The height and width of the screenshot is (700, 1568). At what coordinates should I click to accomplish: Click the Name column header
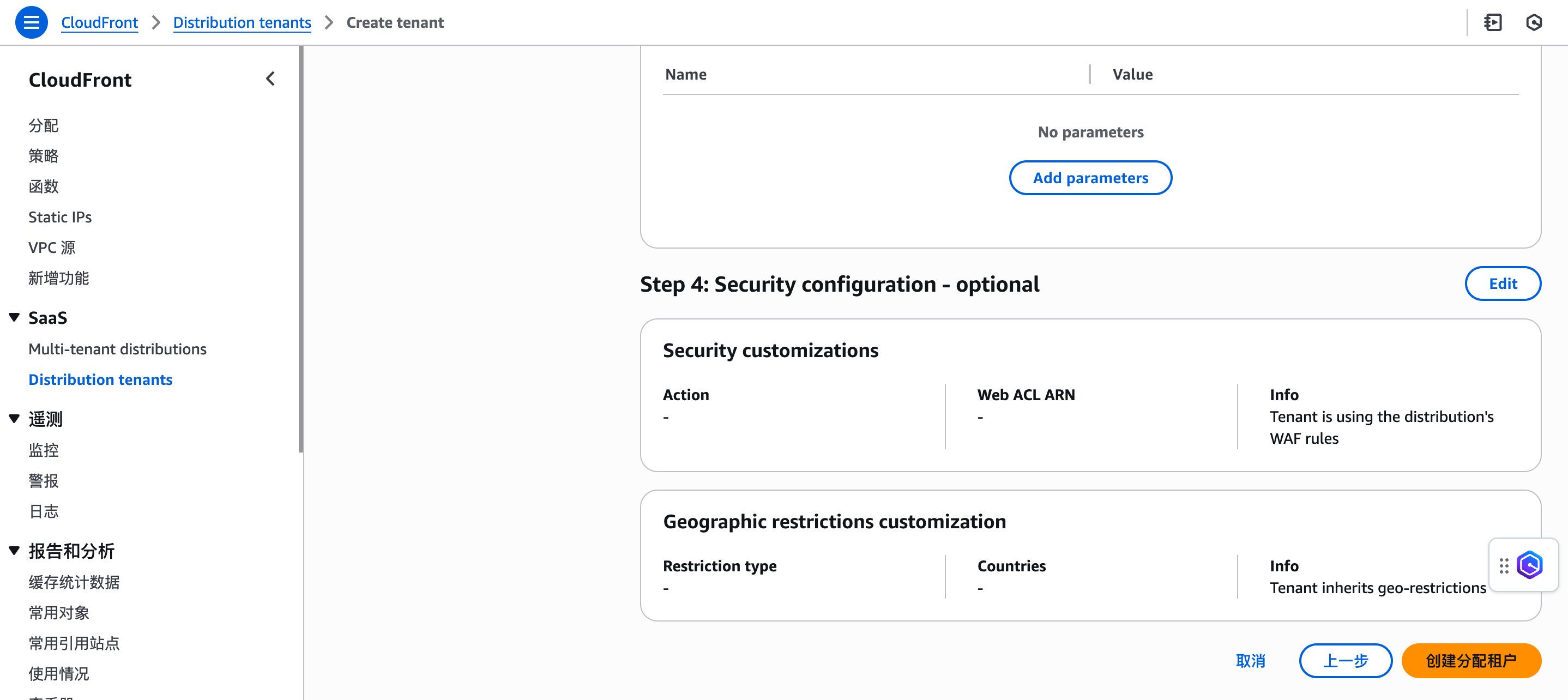pyautogui.click(x=686, y=74)
